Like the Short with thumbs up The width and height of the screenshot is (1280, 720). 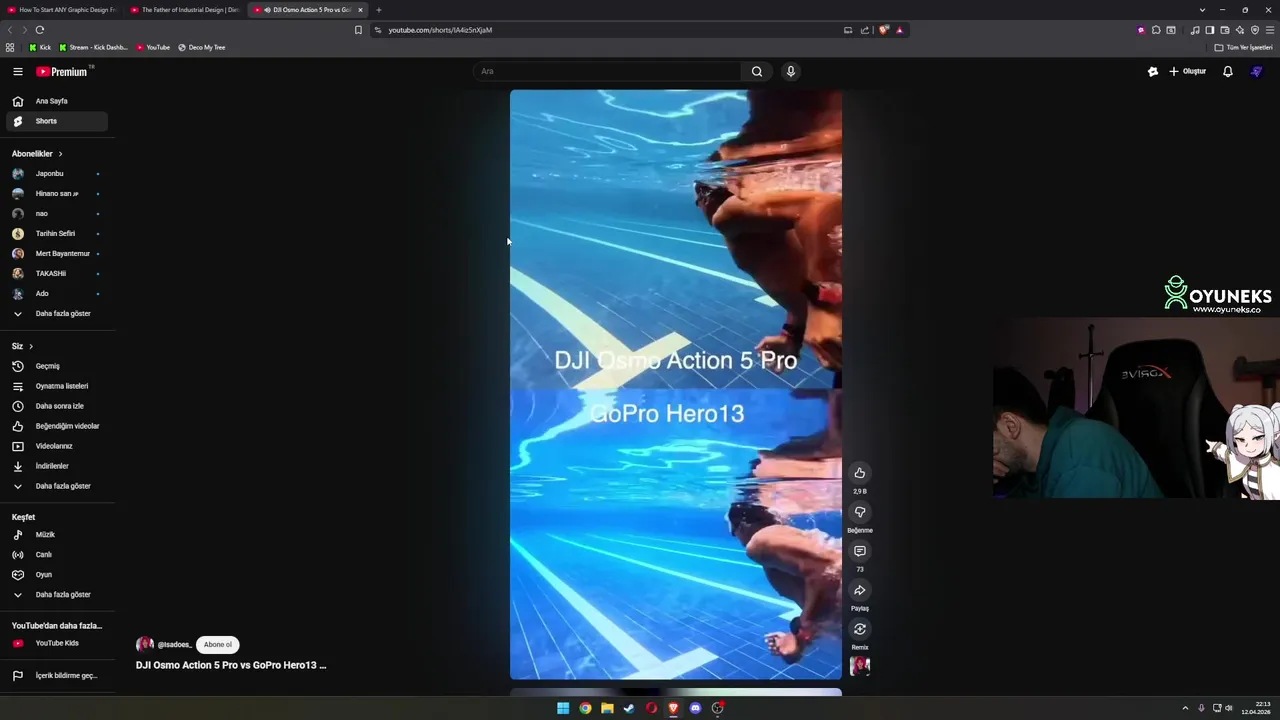point(859,473)
